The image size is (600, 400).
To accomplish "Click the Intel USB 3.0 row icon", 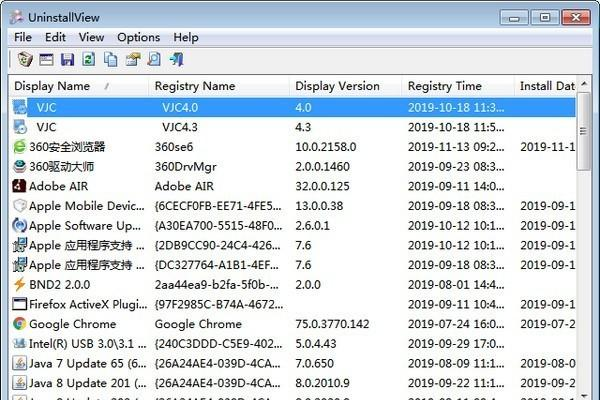I will coord(20,343).
